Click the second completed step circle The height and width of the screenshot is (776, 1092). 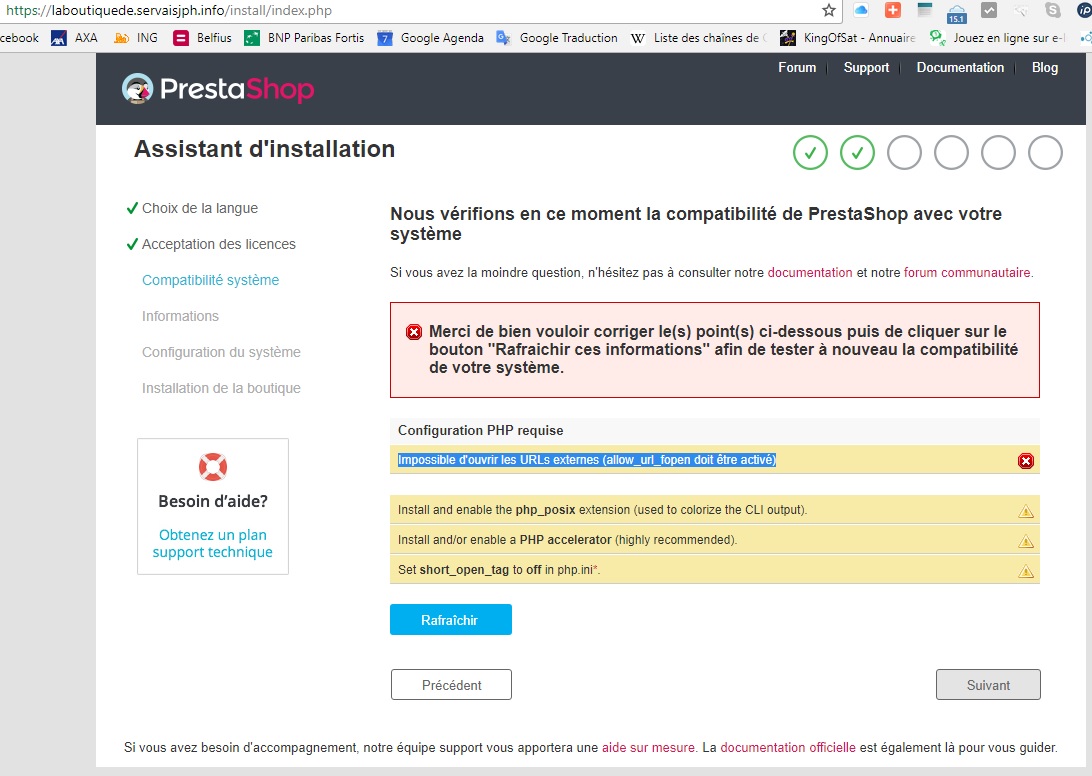857,153
